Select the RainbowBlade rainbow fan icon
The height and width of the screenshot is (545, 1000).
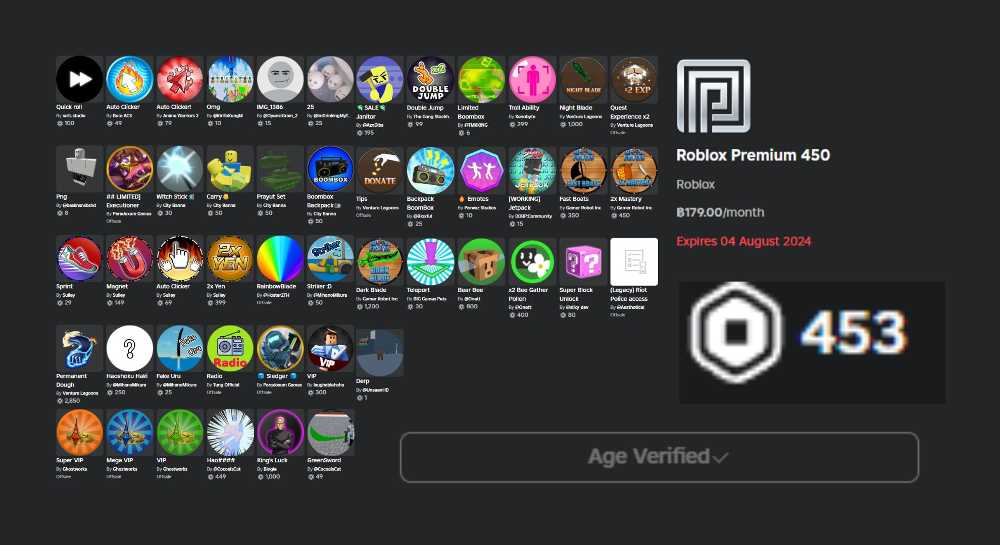coord(280,259)
